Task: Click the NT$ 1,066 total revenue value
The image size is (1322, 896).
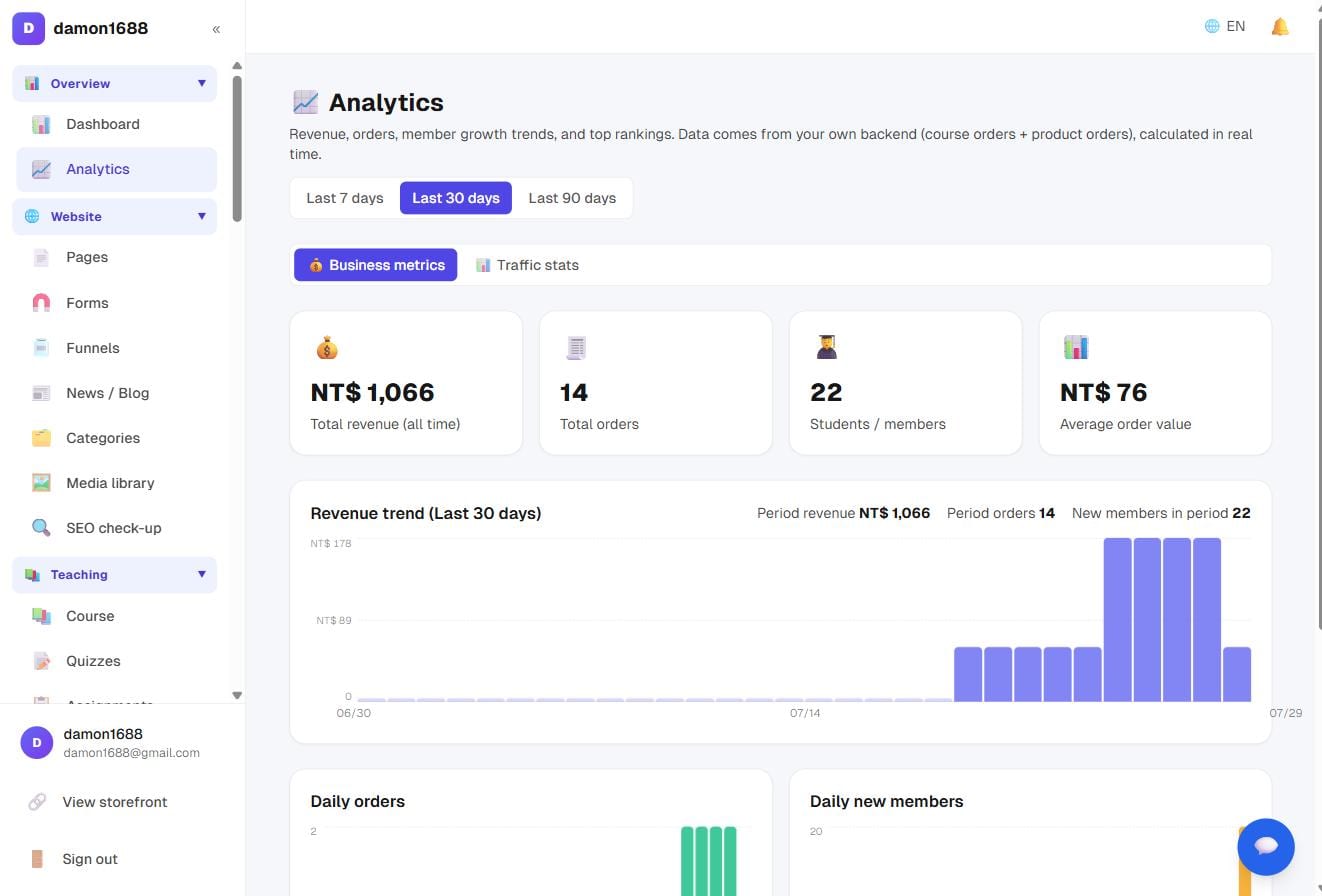Action: [372, 392]
